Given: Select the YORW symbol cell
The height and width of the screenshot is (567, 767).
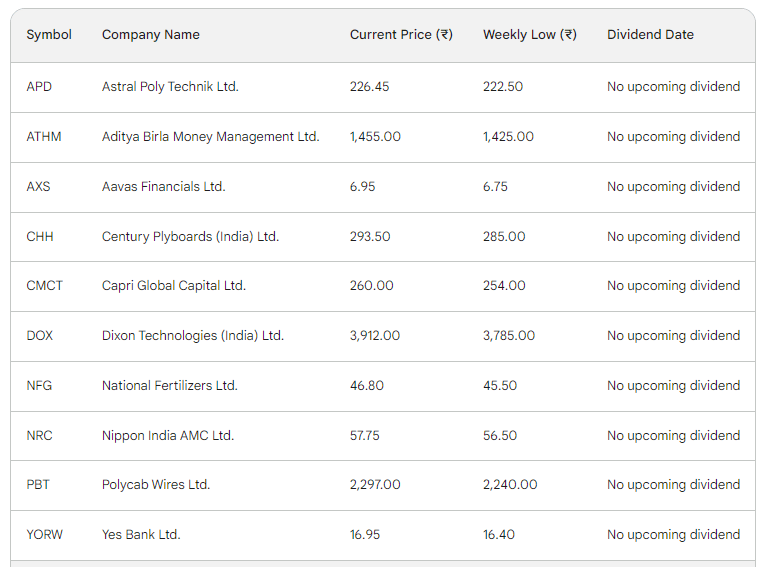Looking at the screenshot, I should pos(45,535).
